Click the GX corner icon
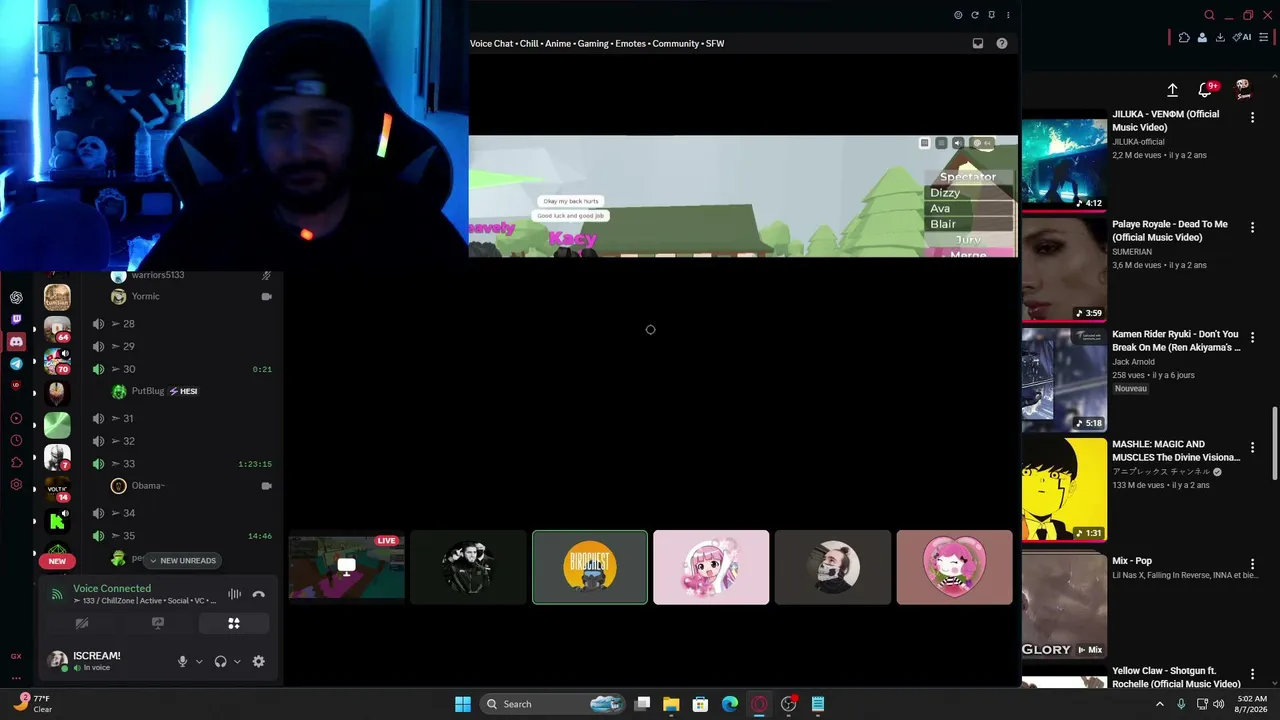This screenshot has height=720, width=1280. tap(16, 656)
